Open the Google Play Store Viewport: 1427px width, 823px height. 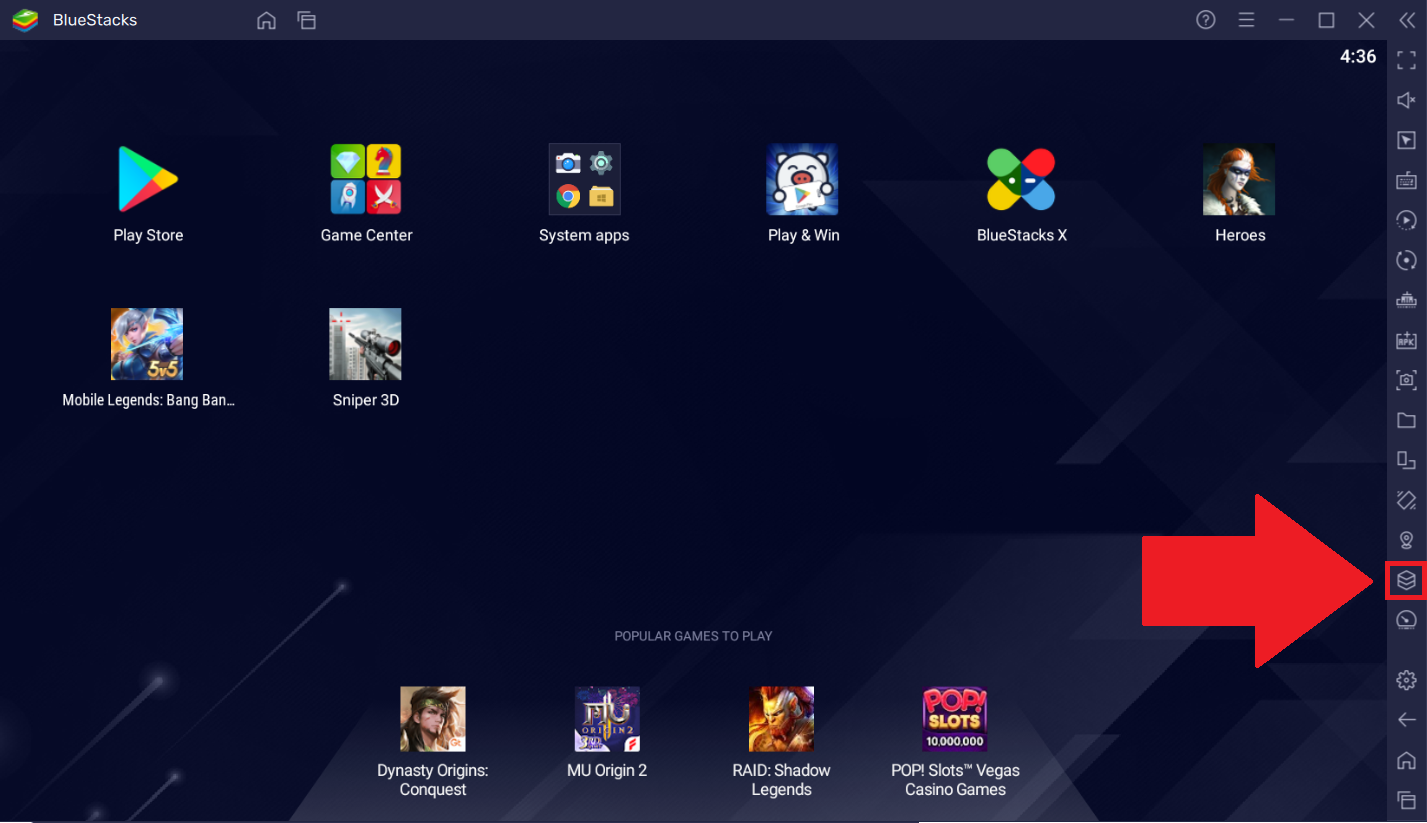point(147,180)
